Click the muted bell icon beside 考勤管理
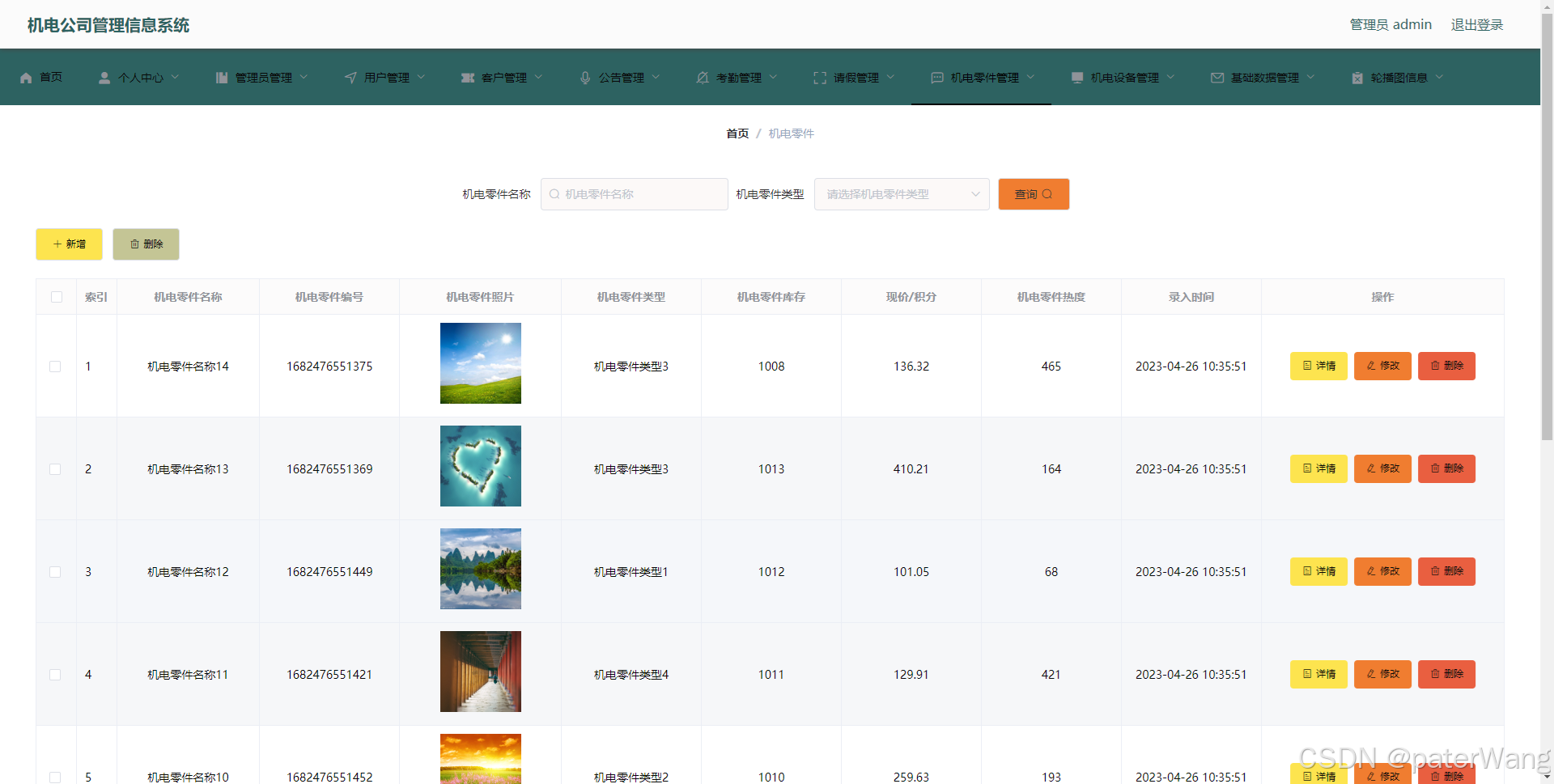 (703, 78)
